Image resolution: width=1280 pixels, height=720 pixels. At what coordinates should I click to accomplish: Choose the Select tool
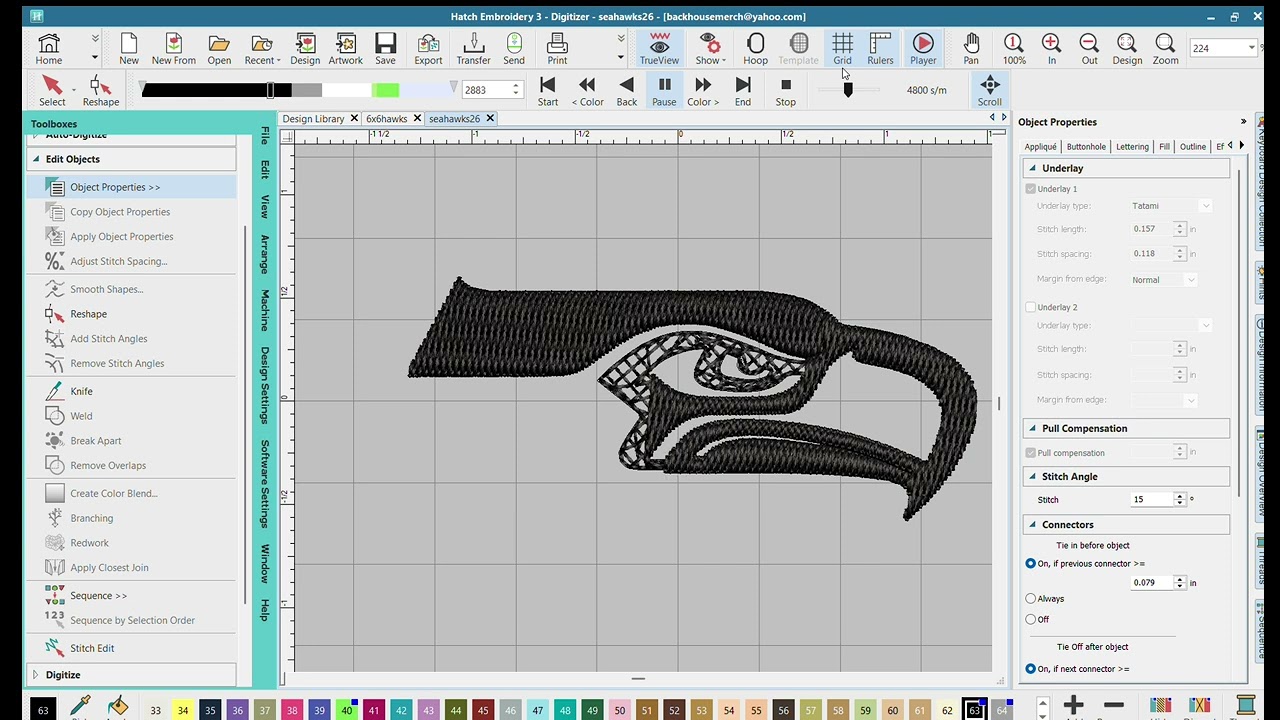click(x=52, y=90)
